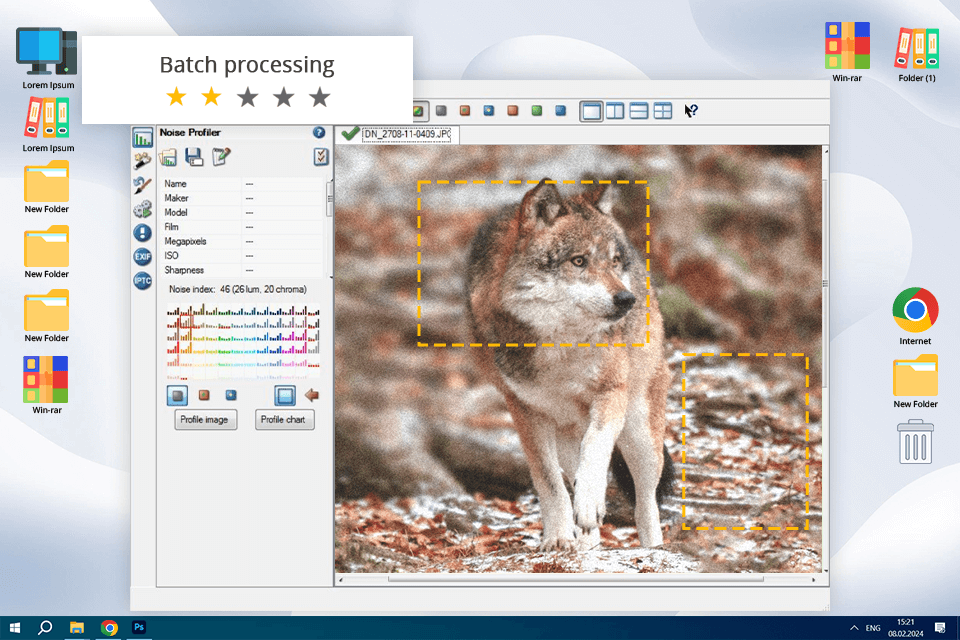The width and height of the screenshot is (960, 640).
Task: Open the Internet Chrome desktop shortcut
Action: click(915, 316)
